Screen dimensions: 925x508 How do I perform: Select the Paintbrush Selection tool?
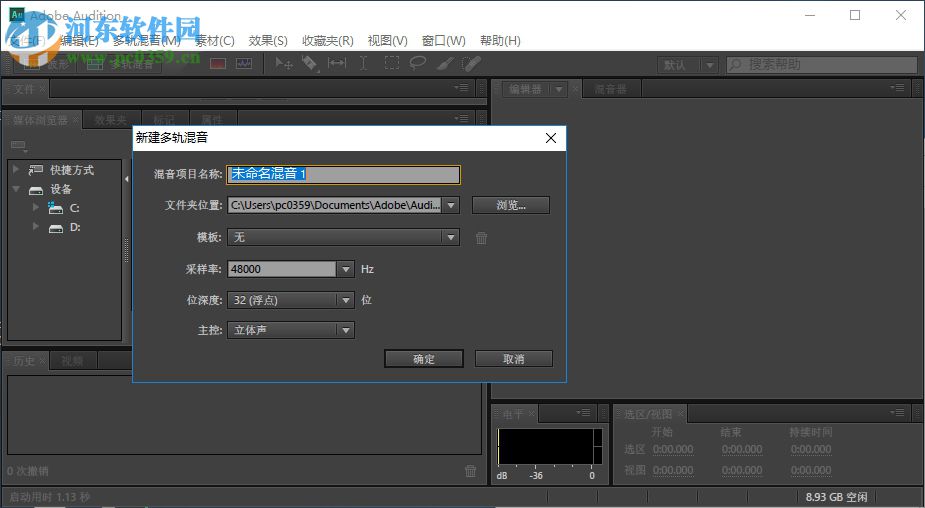445,63
